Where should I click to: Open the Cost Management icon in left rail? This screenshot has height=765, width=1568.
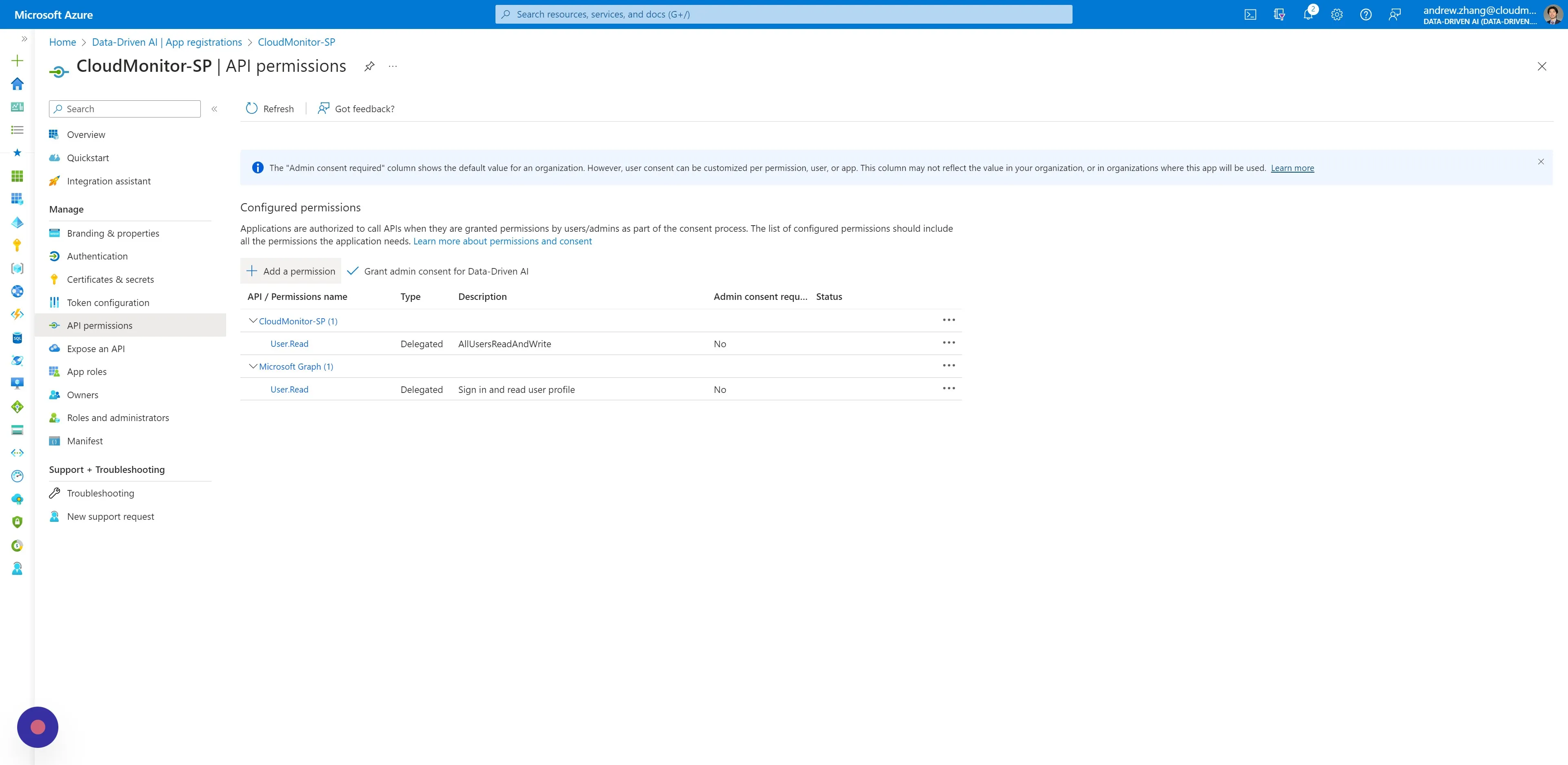coord(18,545)
